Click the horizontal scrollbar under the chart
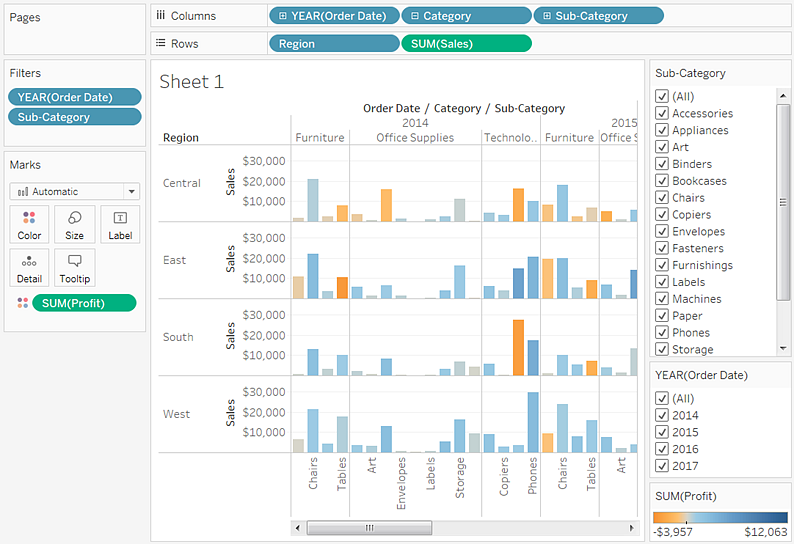794x544 pixels. coord(369,527)
